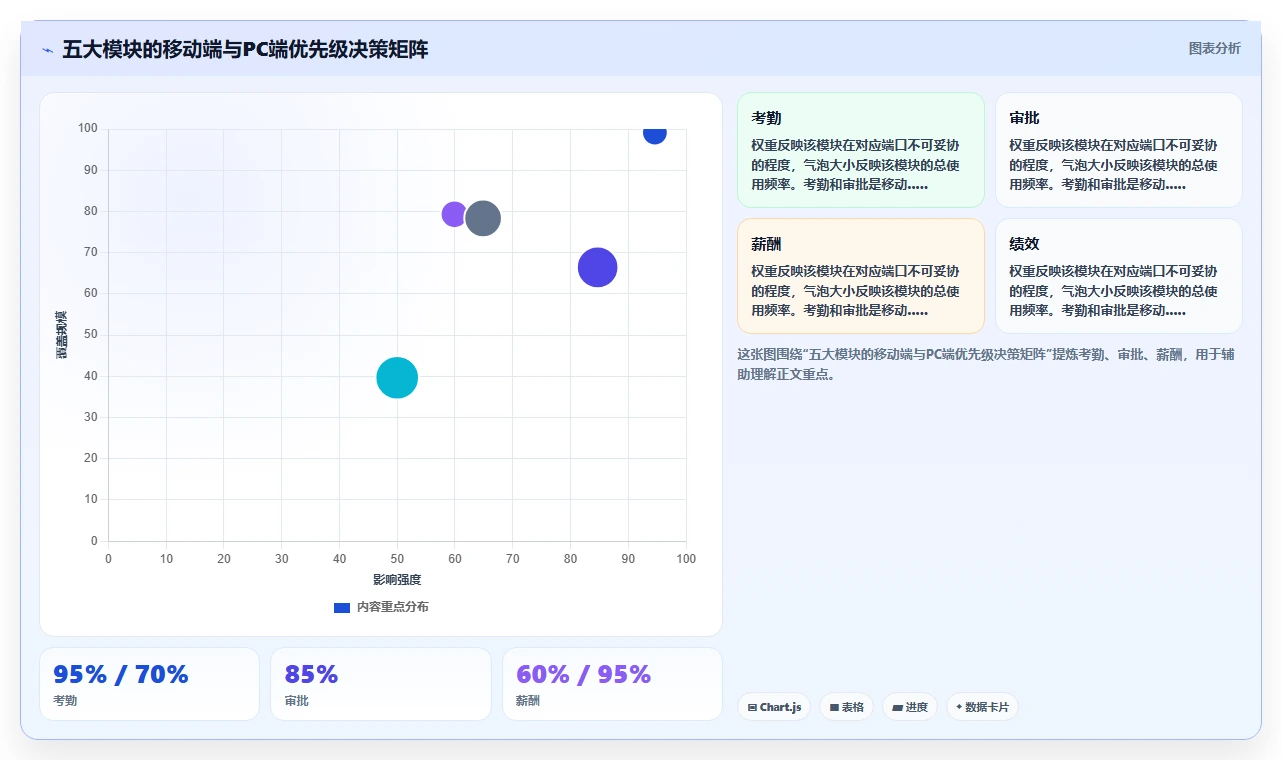Open the 绩效 info card
Image resolution: width=1282 pixels, height=760 pixels.
(x=1119, y=276)
